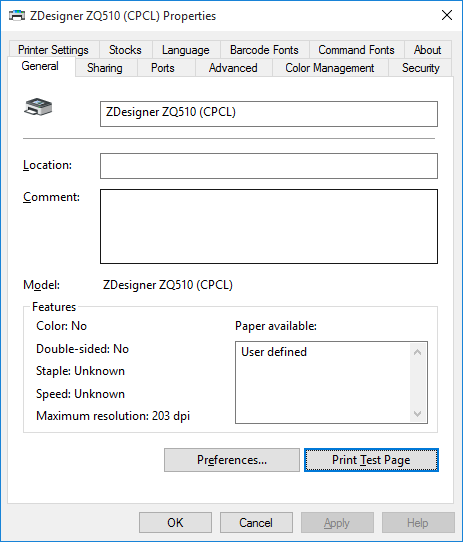Switch to the Printer Settings tab
This screenshot has width=463, height=542.
pos(53,50)
